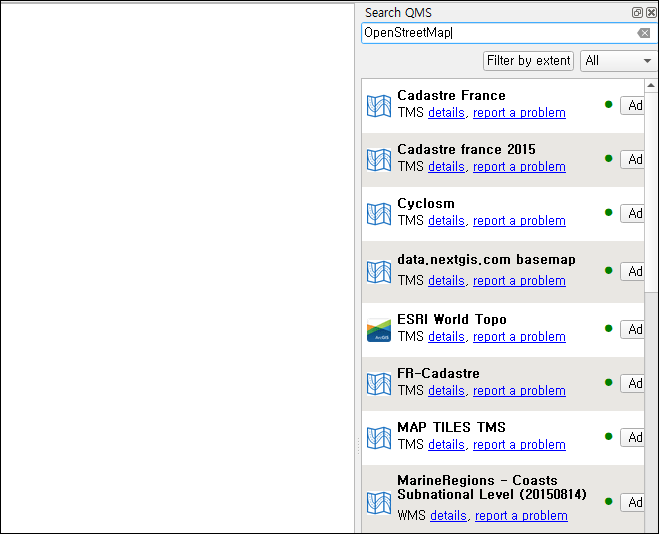
Task: Click the data.nextgis.com basemap icon
Action: click(379, 272)
